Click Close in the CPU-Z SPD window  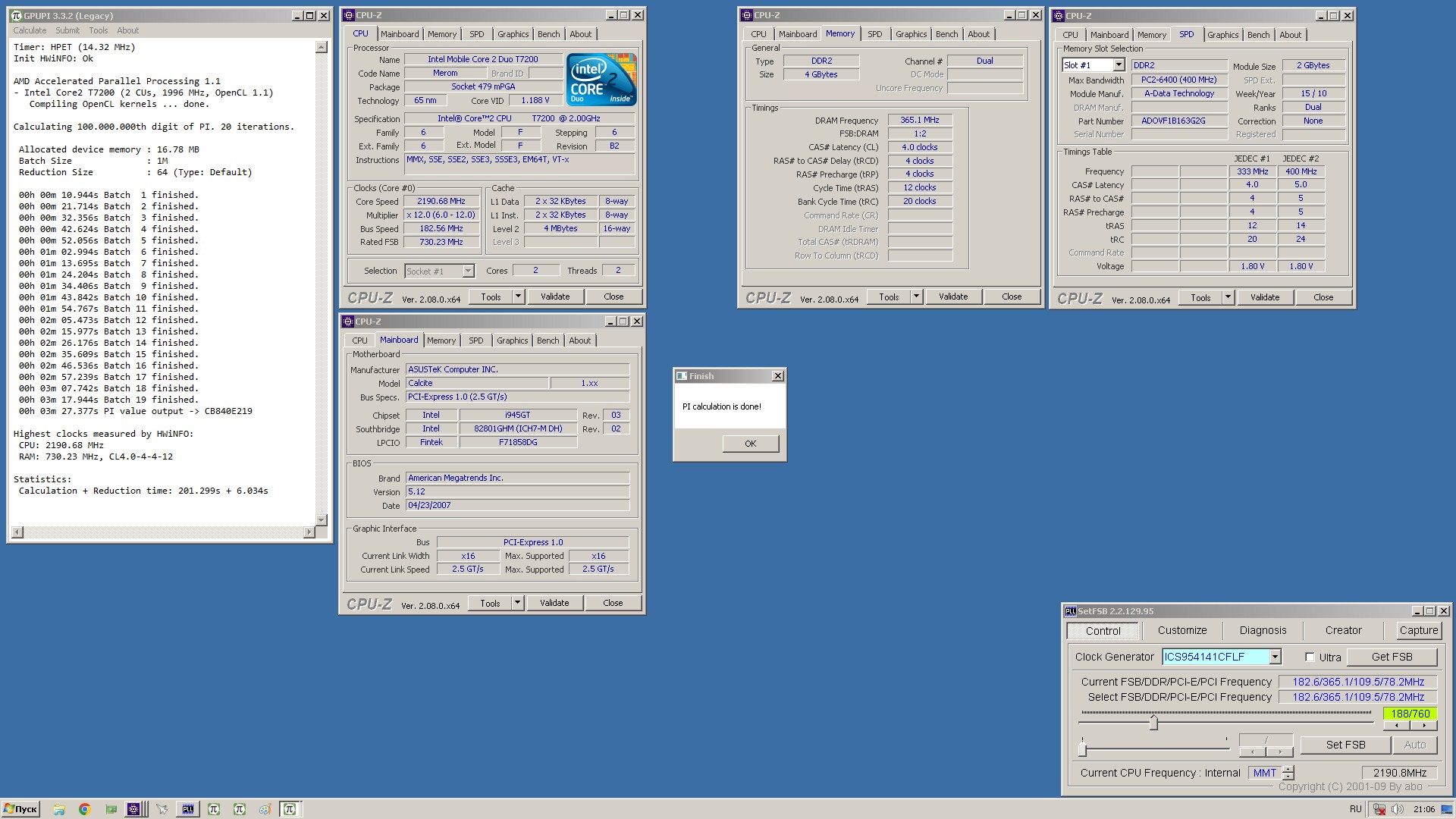pos(1323,297)
